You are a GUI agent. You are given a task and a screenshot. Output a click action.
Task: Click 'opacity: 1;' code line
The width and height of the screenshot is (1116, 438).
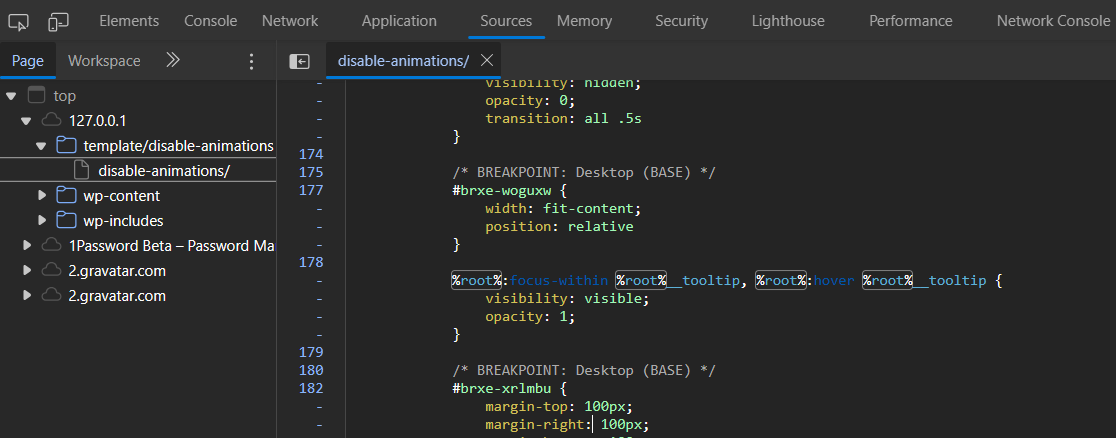tap(530, 316)
